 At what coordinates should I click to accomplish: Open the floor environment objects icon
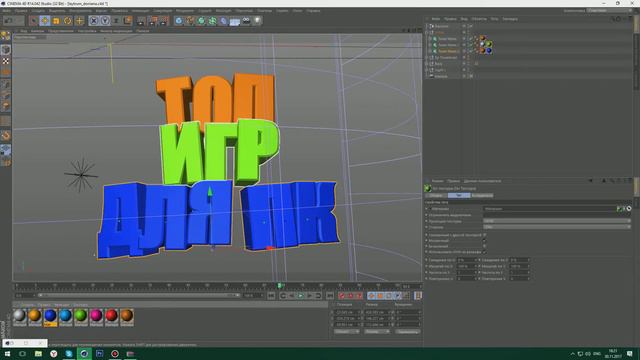coord(235,20)
